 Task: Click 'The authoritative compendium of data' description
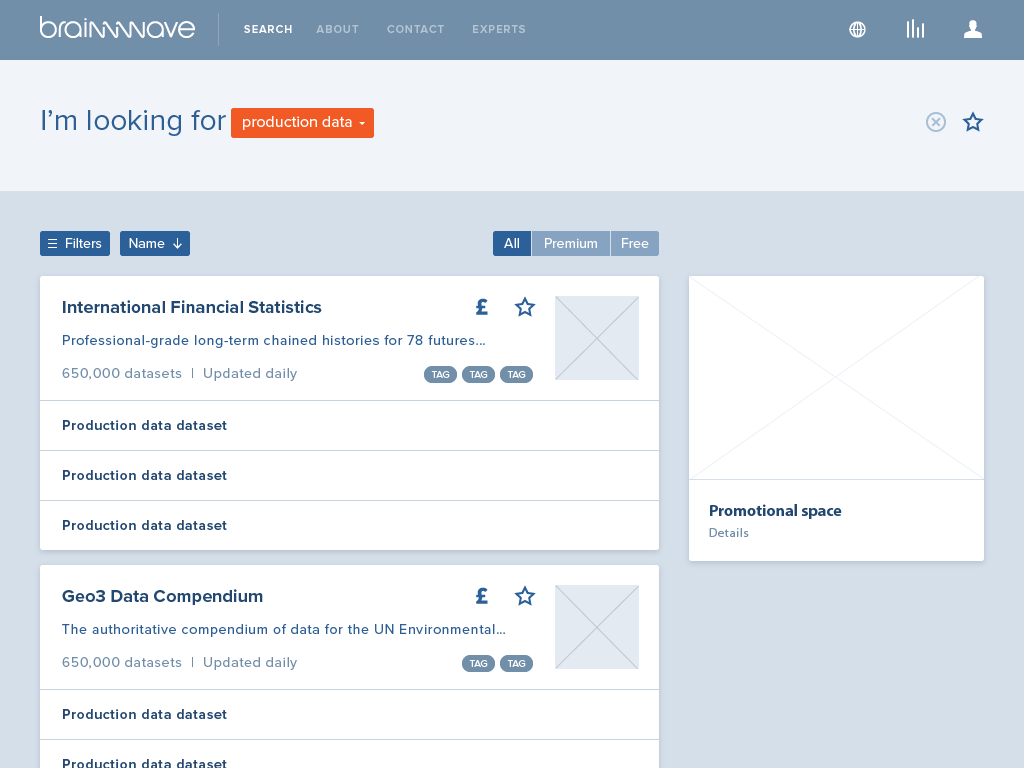click(x=283, y=629)
